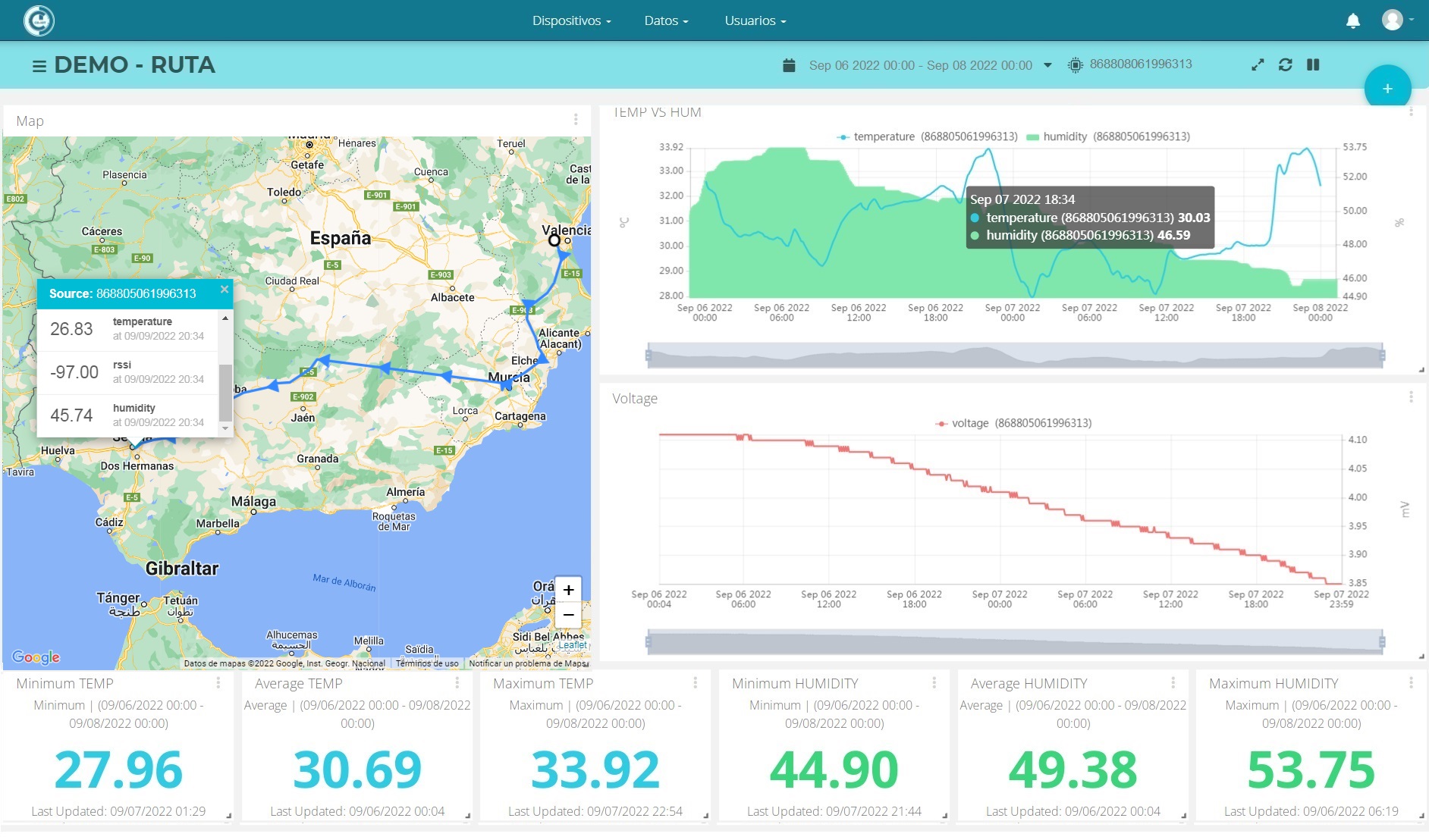Open Voltage widget options menu
Image resolution: width=1429 pixels, height=840 pixels.
click(1411, 397)
